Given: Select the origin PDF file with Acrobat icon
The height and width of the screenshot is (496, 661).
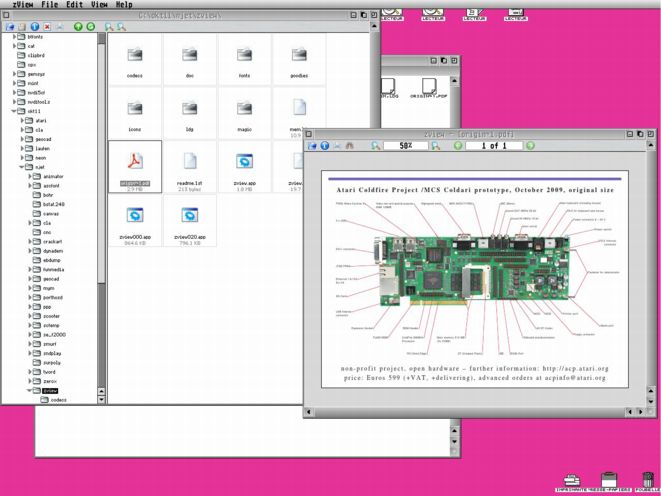Looking at the screenshot, I should coord(135,167).
